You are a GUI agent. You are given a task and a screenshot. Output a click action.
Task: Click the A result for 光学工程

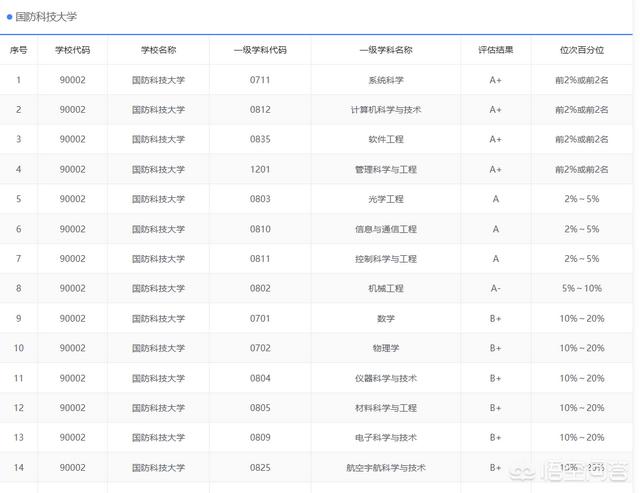(x=496, y=199)
